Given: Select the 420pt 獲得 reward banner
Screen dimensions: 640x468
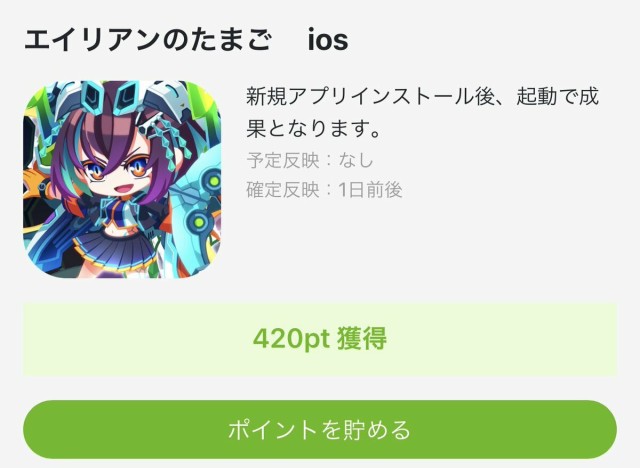Looking at the screenshot, I should pos(320,339).
